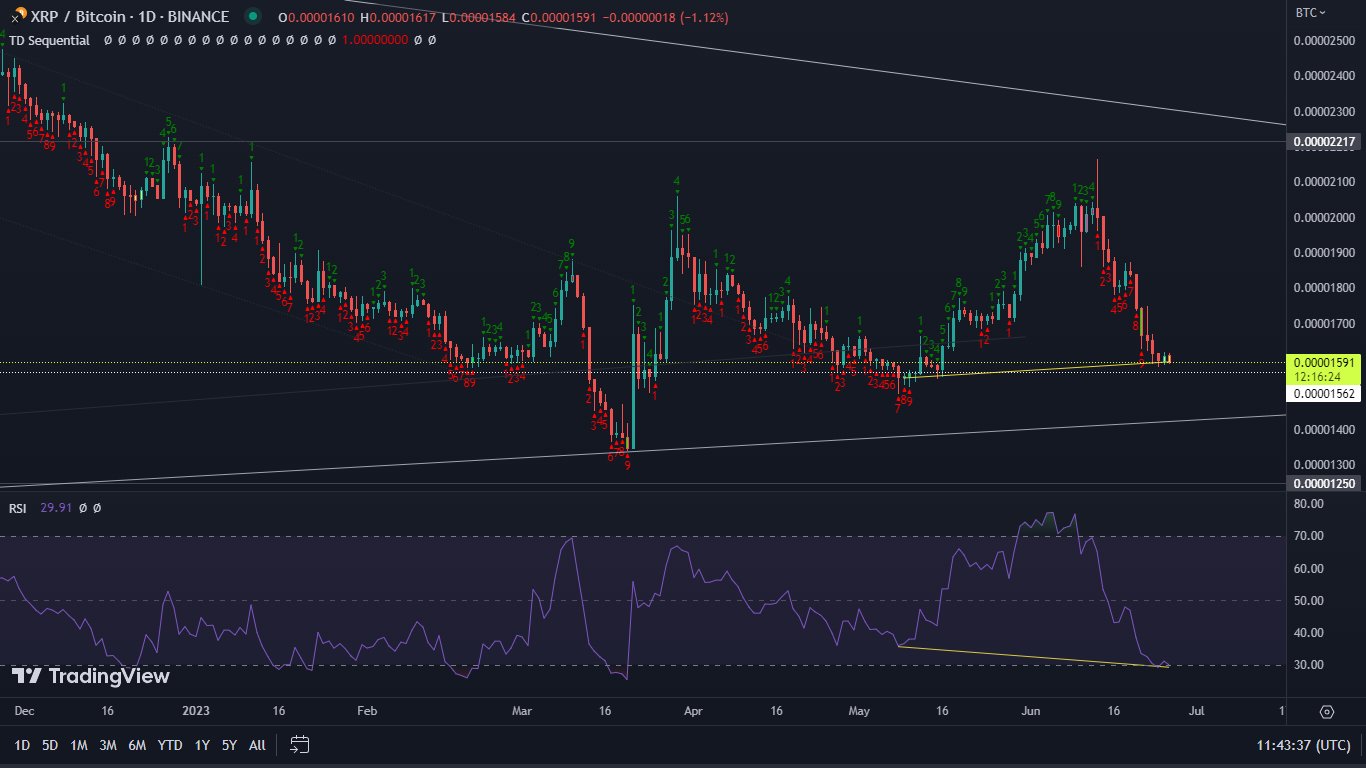Click the price label 0.00001562
Screen dimensions: 1366x768
pos(1324,394)
